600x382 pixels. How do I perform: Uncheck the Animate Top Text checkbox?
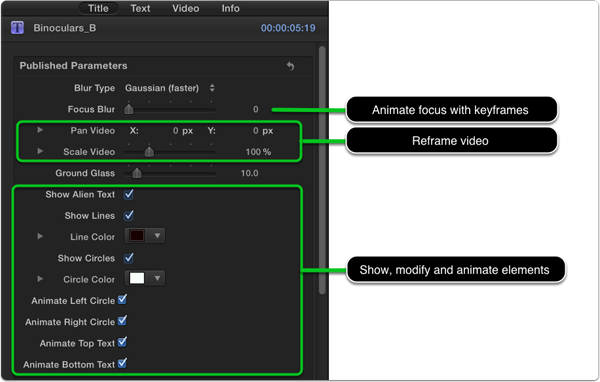click(122, 342)
